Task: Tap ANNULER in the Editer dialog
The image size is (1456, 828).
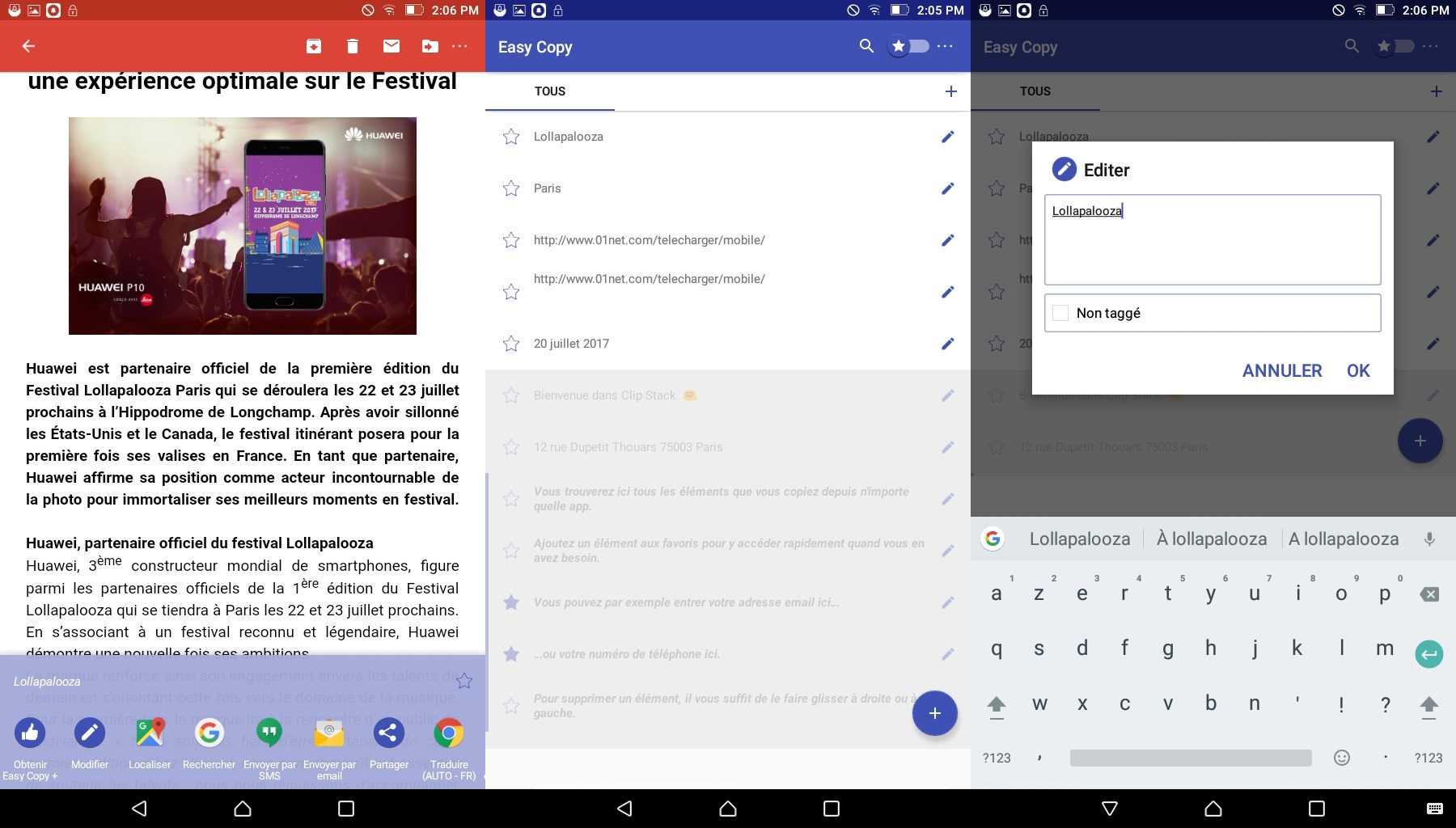Action: click(1282, 370)
